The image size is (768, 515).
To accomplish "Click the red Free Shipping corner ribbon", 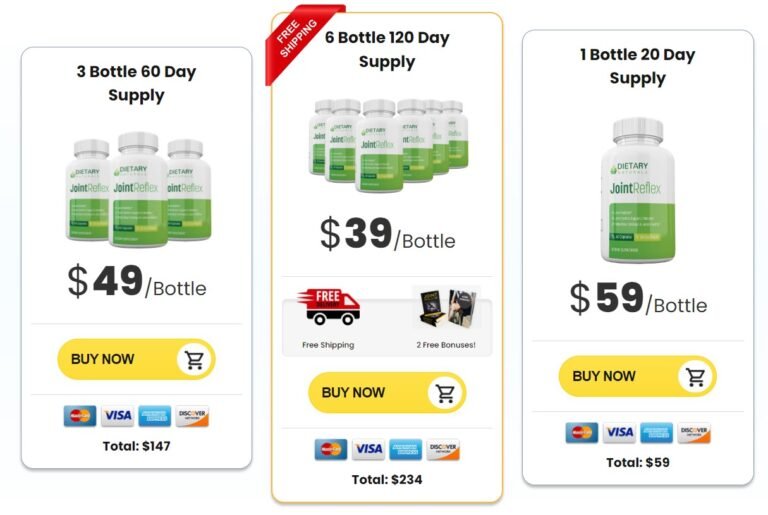I will 299,37.
